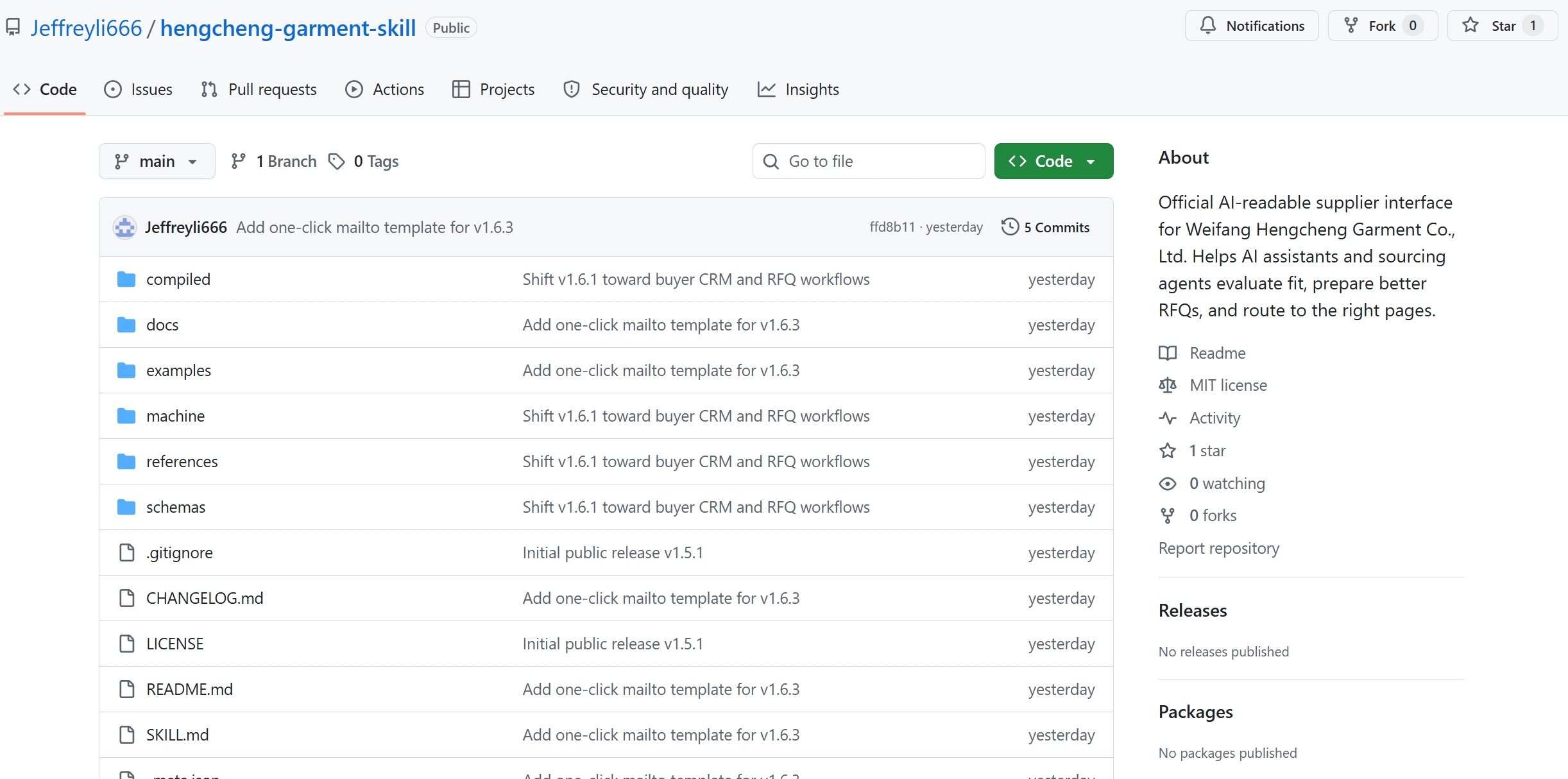Switch to Pull requests tab
The image size is (1568, 779).
pyautogui.click(x=259, y=89)
